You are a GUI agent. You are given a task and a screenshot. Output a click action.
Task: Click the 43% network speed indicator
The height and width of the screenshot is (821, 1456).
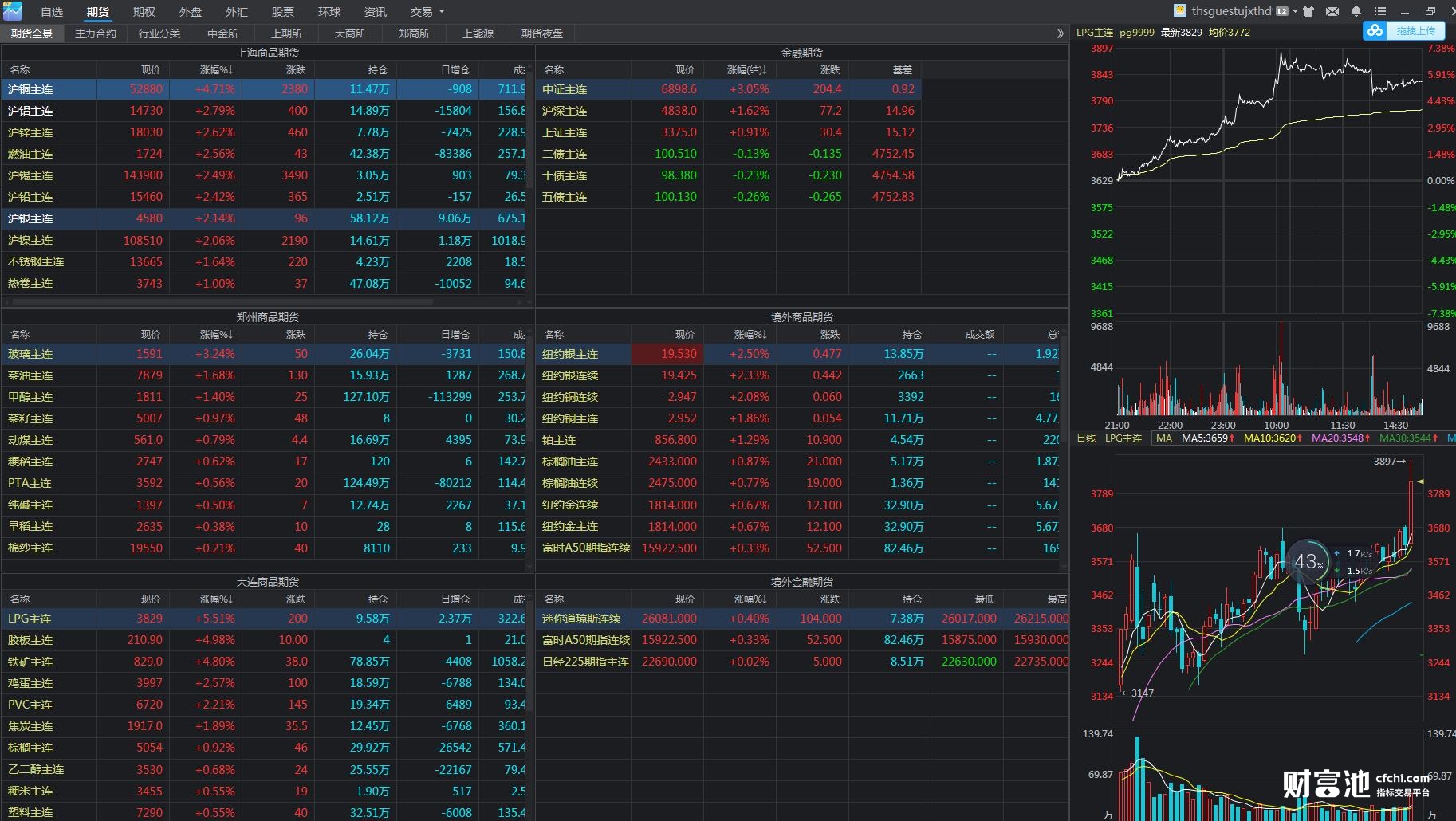tap(1308, 562)
